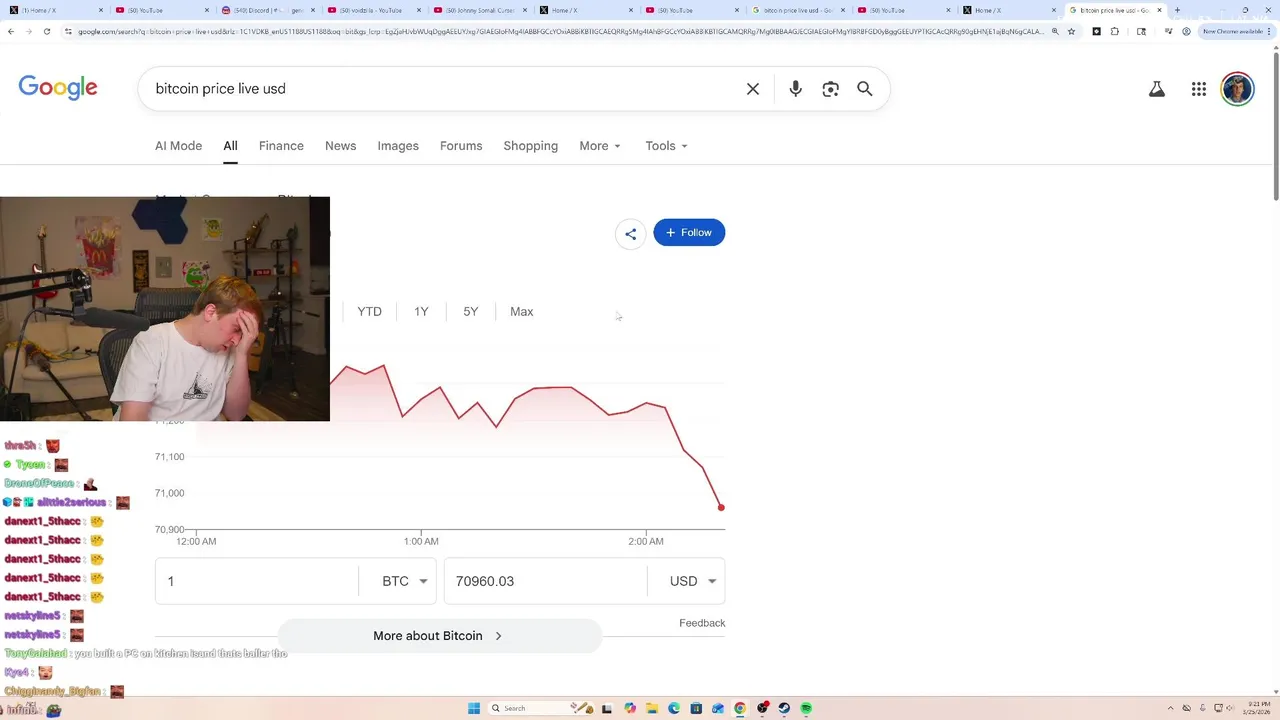
Task: Open Google Lens image search icon
Action: (830, 89)
